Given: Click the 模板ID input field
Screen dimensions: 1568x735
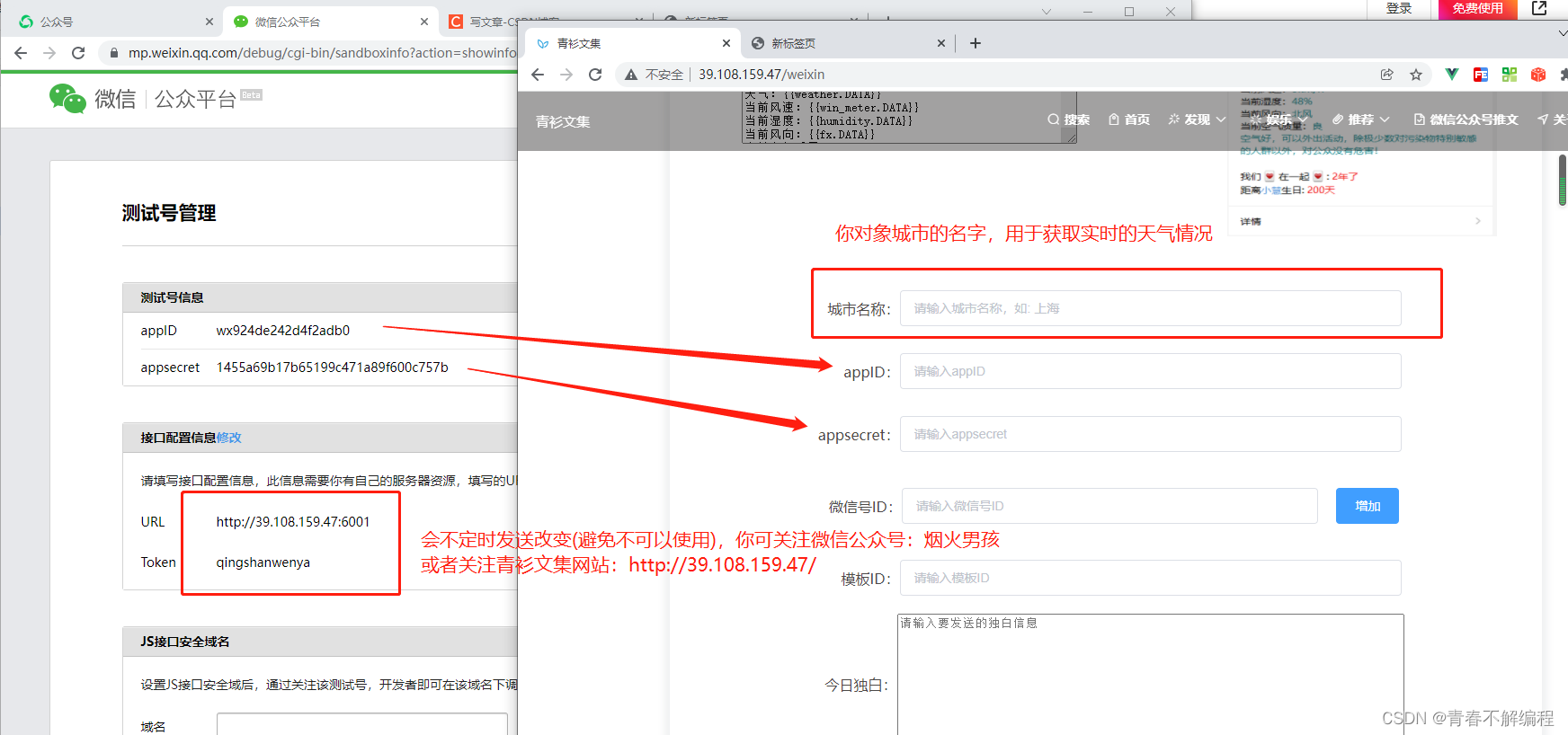Looking at the screenshot, I should click(1150, 578).
